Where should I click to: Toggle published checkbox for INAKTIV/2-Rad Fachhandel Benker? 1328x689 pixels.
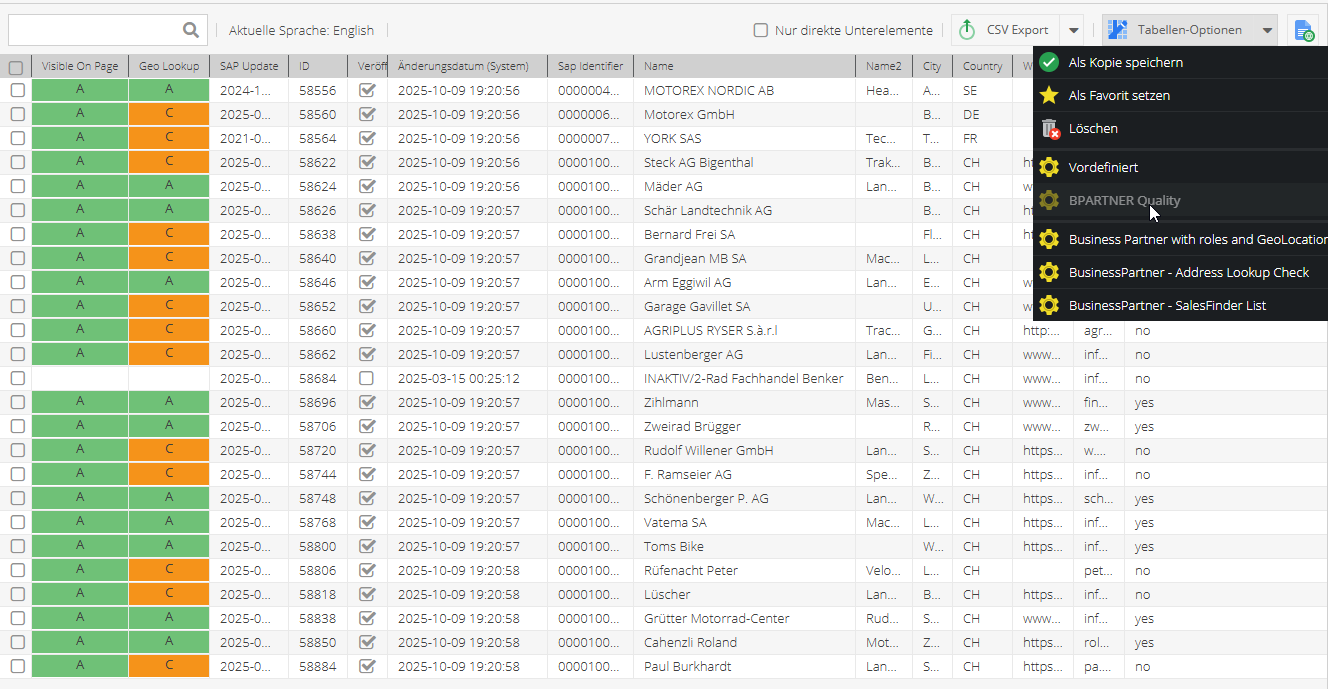point(367,378)
